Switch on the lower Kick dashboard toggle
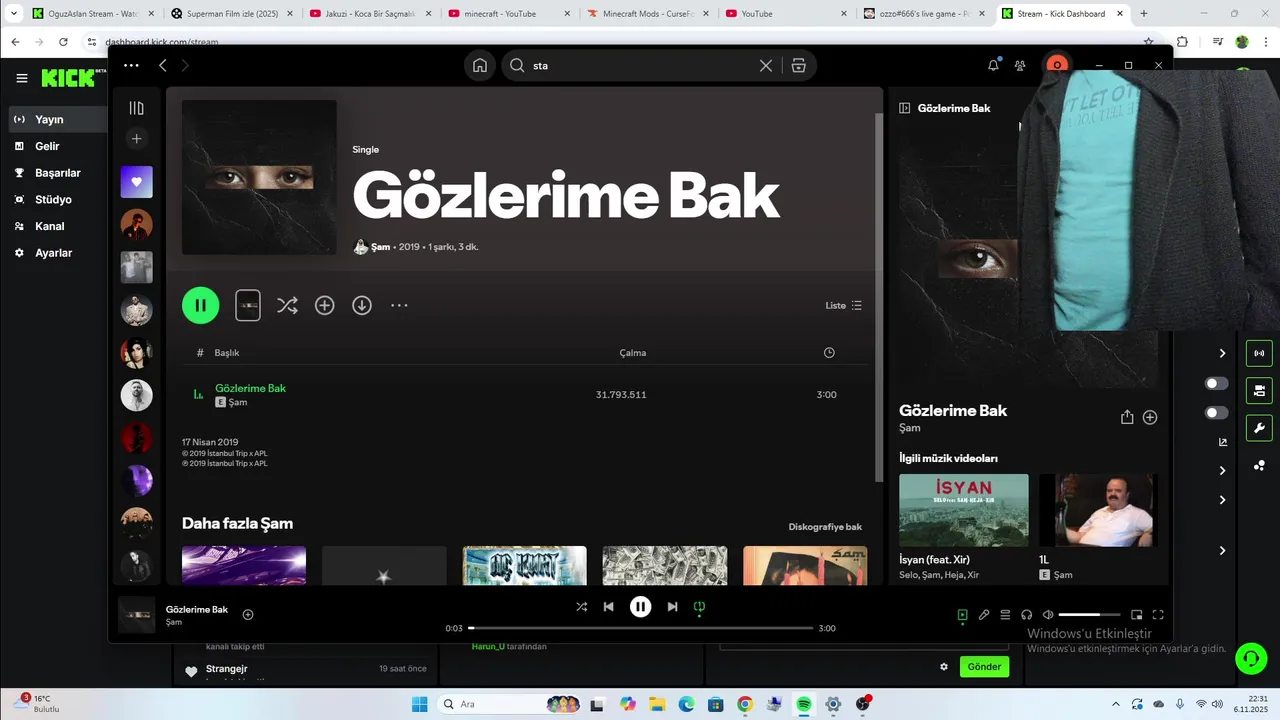This screenshot has height=720, width=1280. (x=1217, y=413)
